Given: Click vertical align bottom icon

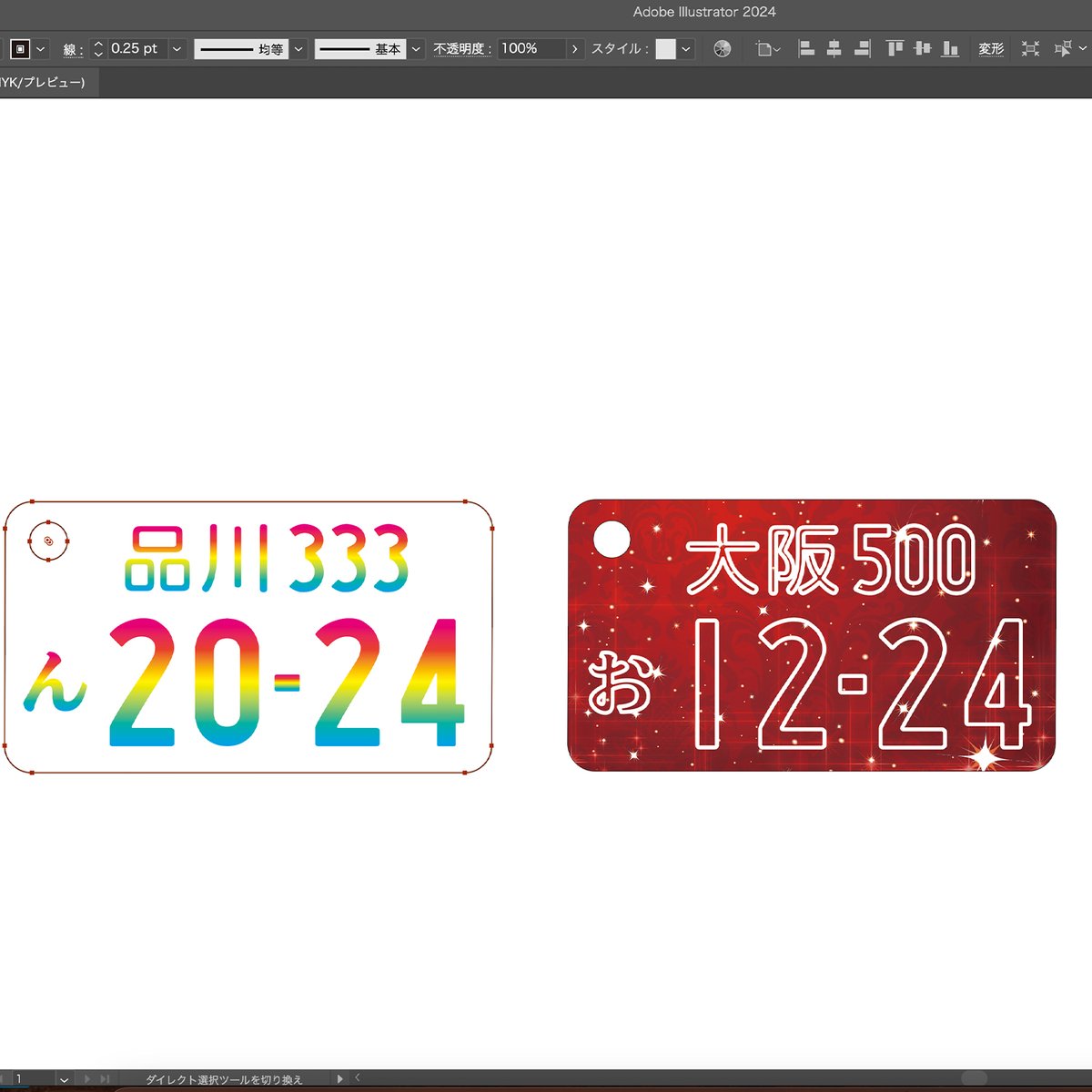Looking at the screenshot, I should [950, 49].
